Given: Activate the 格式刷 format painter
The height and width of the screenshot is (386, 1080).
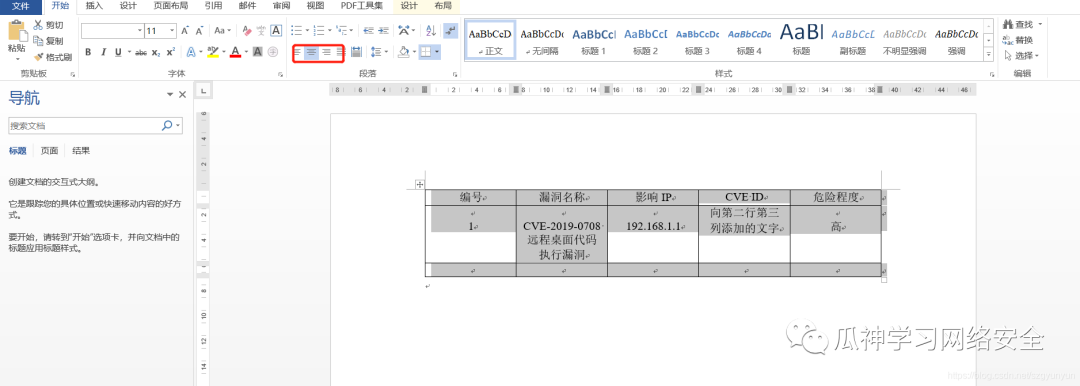Looking at the screenshot, I should coord(52,56).
